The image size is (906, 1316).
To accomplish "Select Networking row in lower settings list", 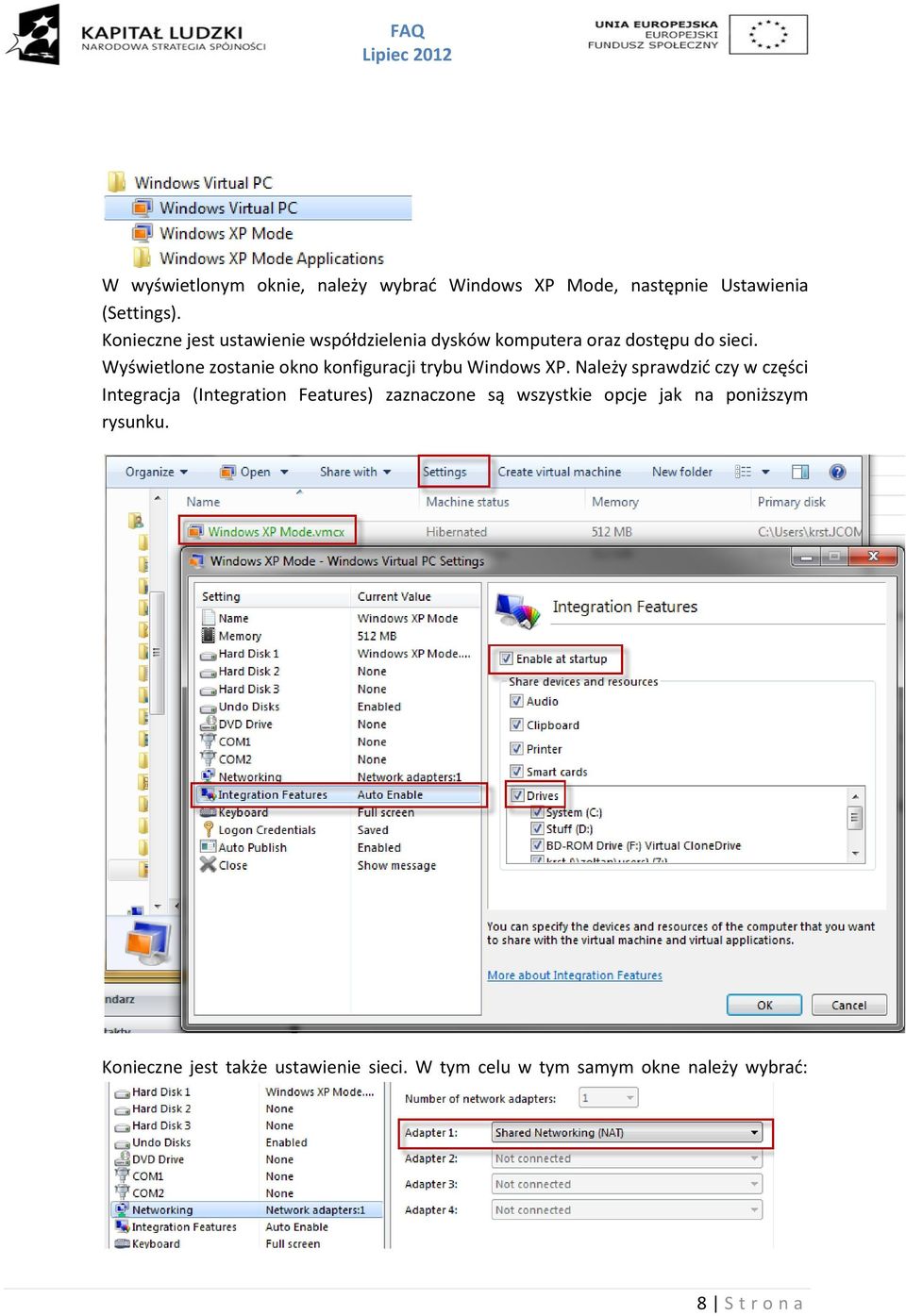I will pos(247,1209).
